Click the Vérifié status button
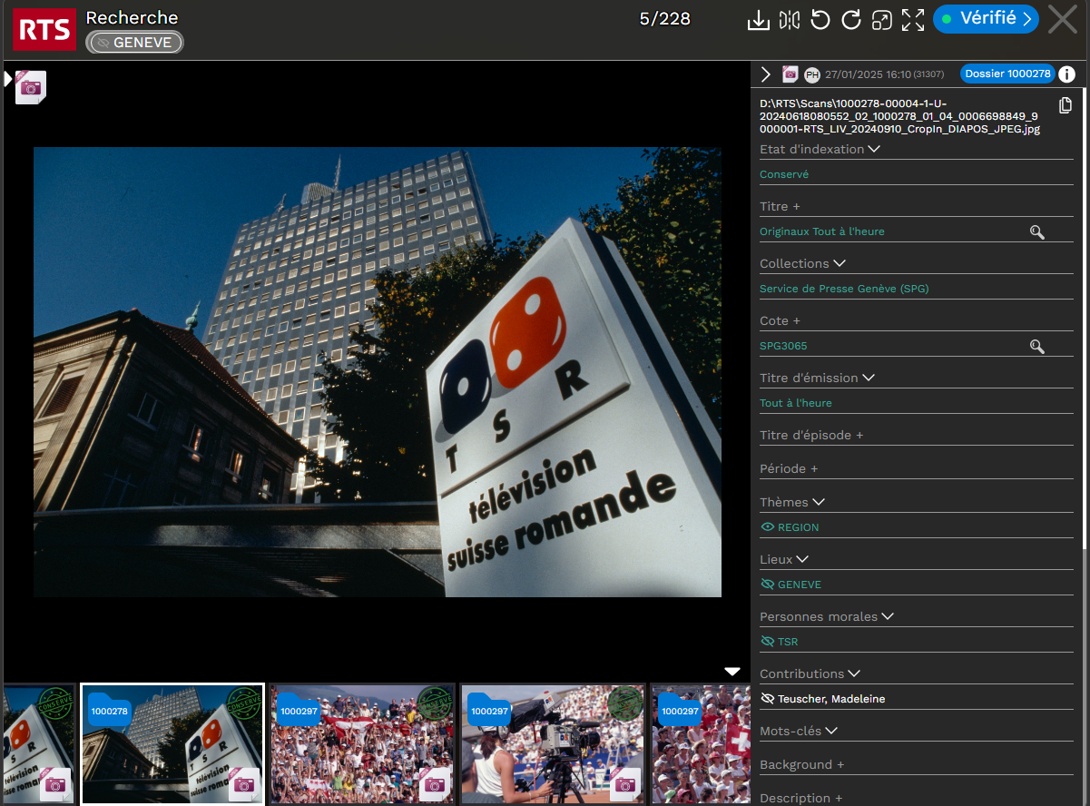Image resolution: width=1090 pixels, height=806 pixels. 986,19
